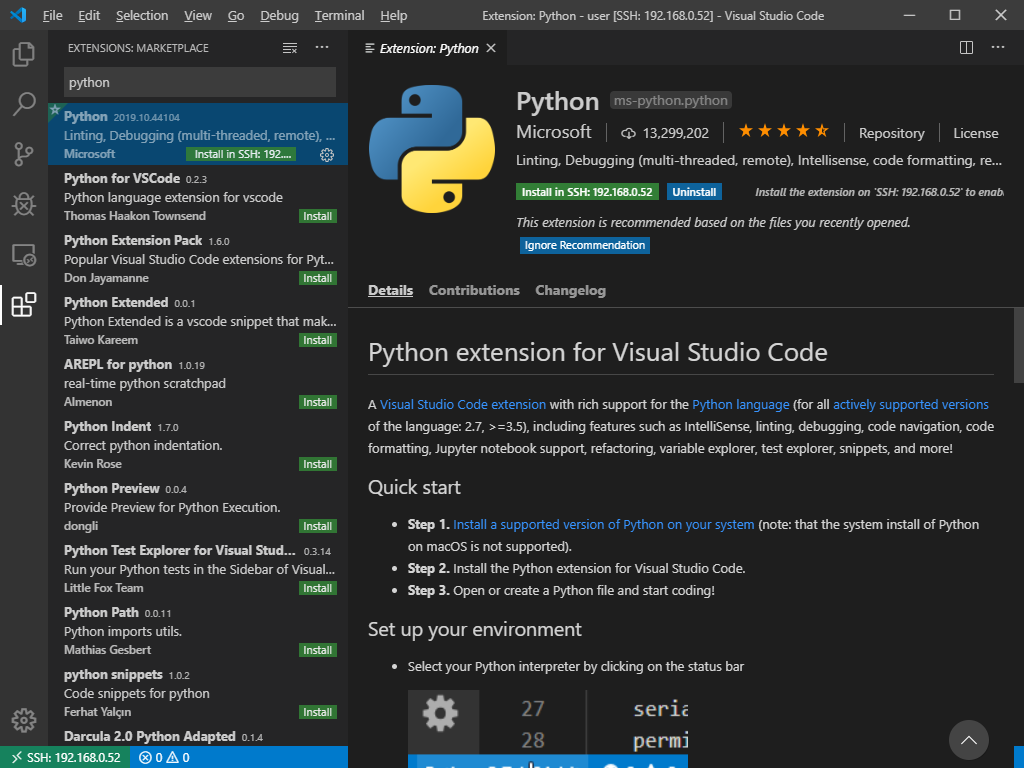The width and height of the screenshot is (1024, 768).
Task: Open the Terminal menu
Action: click(340, 15)
